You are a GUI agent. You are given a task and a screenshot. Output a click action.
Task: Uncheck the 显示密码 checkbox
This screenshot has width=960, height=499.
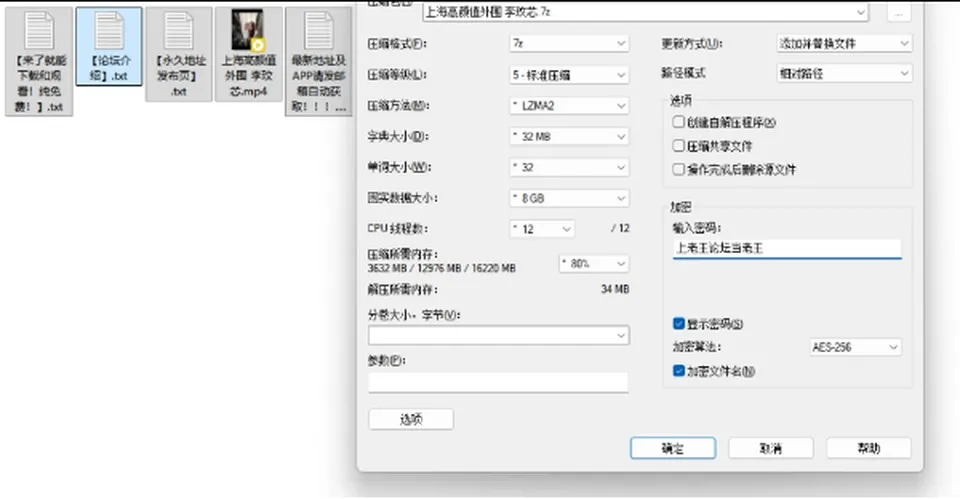click(678, 323)
